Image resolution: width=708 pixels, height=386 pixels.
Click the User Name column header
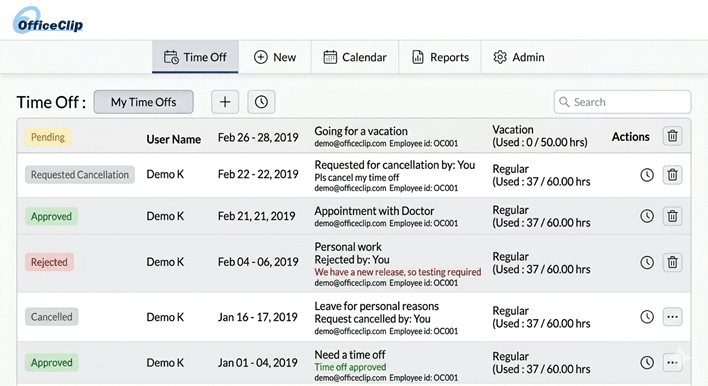pos(173,139)
